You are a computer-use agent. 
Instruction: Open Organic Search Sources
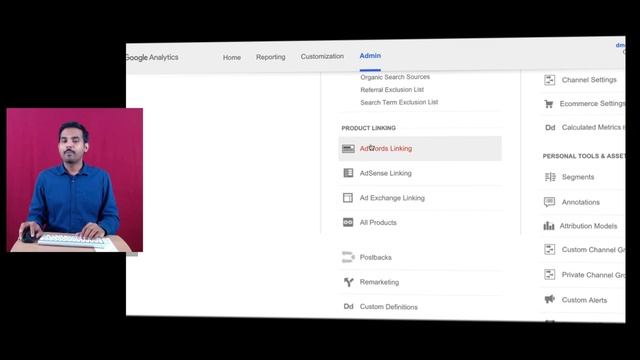(x=395, y=77)
